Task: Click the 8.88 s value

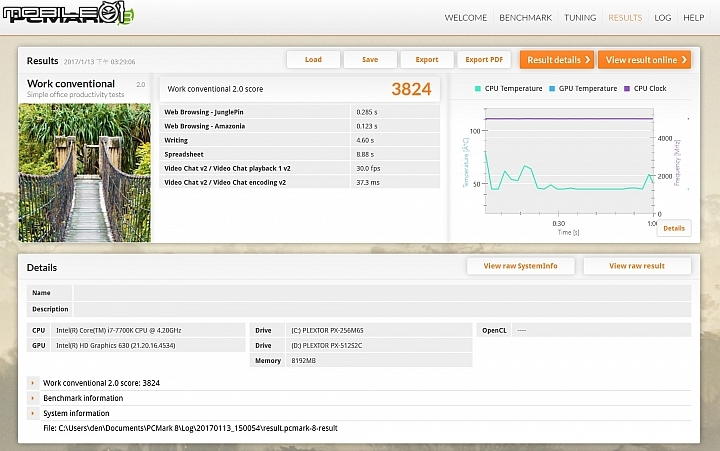Action: coord(365,154)
